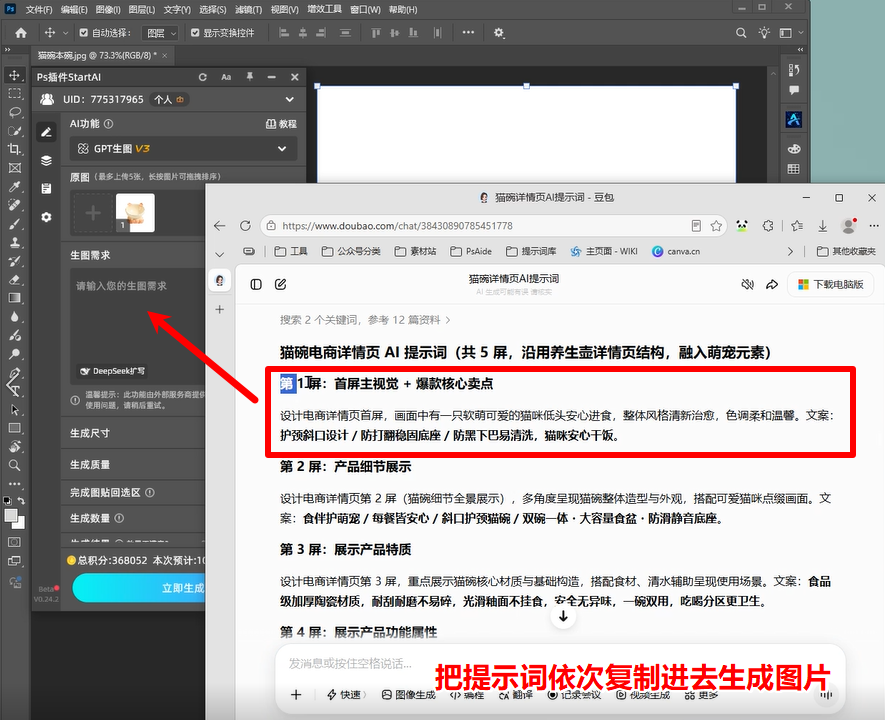The image size is (885, 720).
Task: Open the 窗口(W) menu
Action: 365,10
